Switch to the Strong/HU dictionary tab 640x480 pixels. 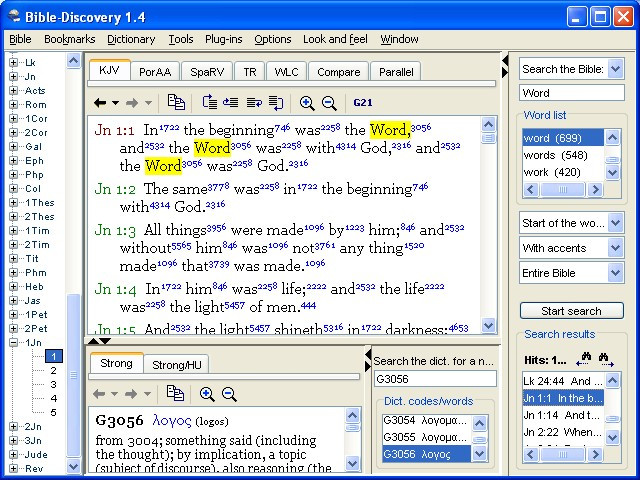click(177, 364)
